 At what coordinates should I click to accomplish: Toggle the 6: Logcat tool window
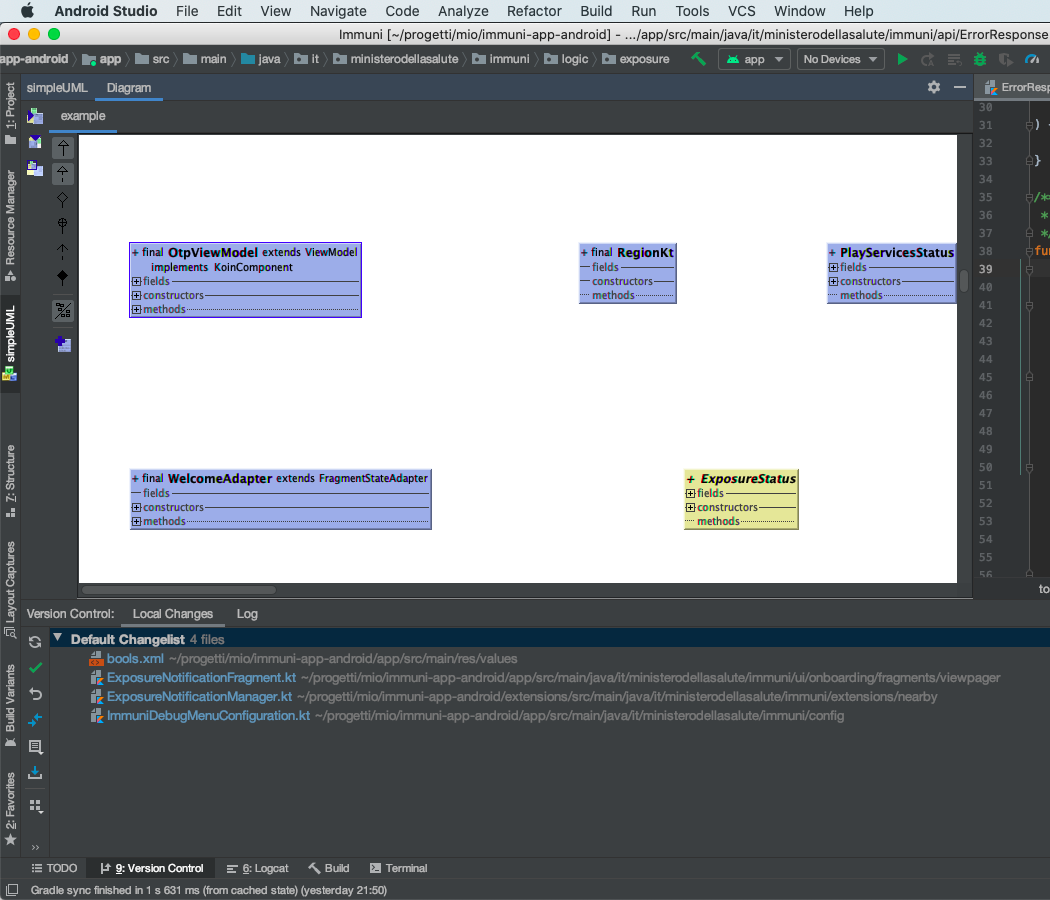click(258, 868)
